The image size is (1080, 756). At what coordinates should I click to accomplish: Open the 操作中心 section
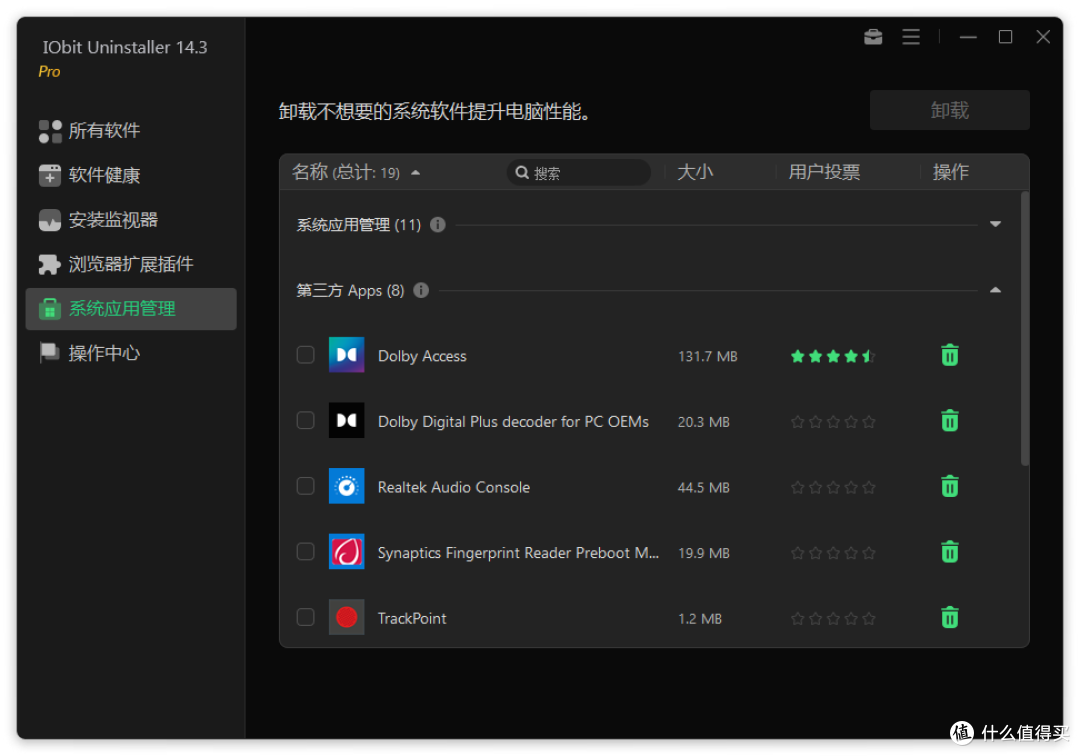pyautogui.click(x=131, y=353)
